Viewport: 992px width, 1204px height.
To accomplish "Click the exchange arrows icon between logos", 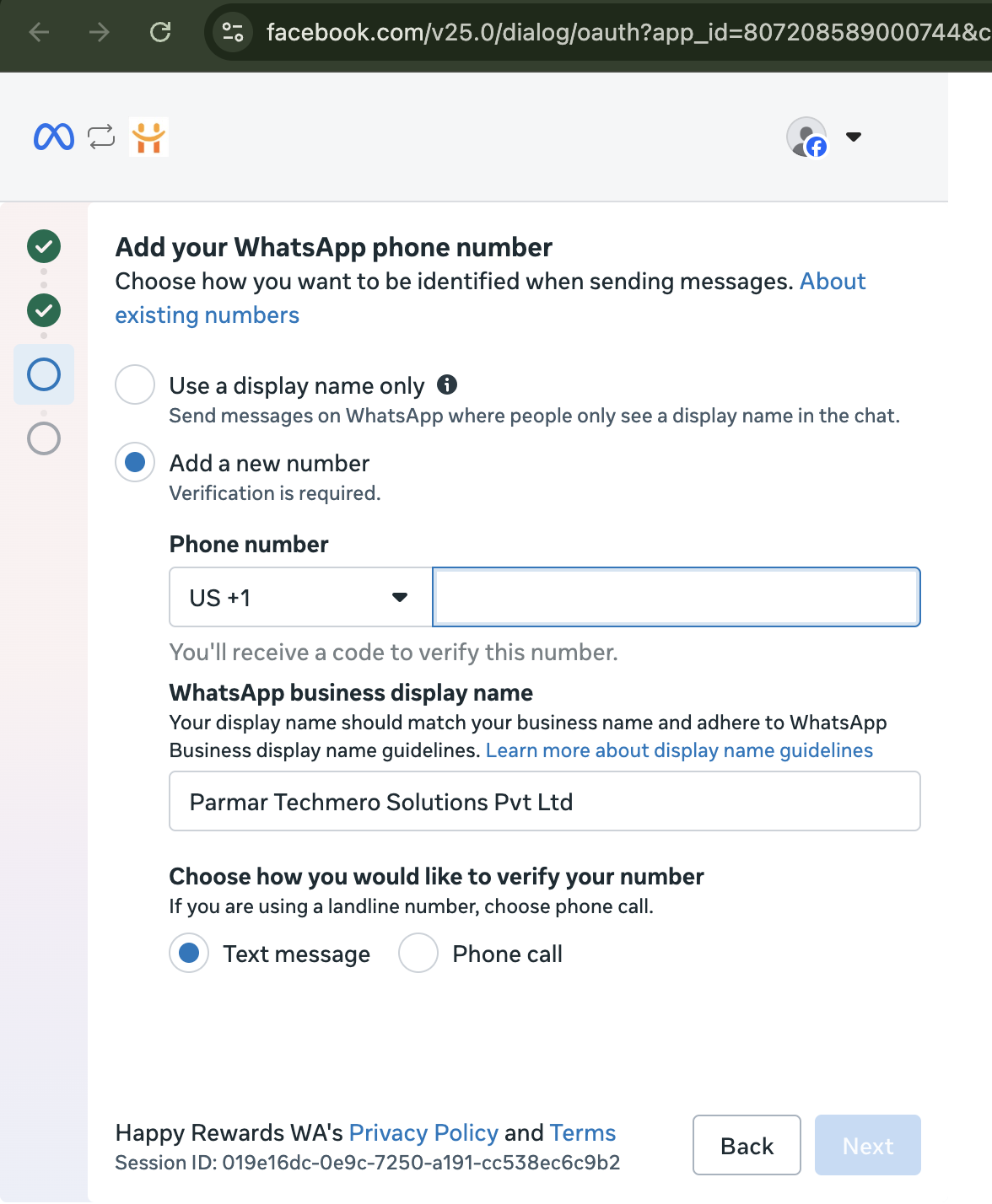I will (x=101, y=137).
